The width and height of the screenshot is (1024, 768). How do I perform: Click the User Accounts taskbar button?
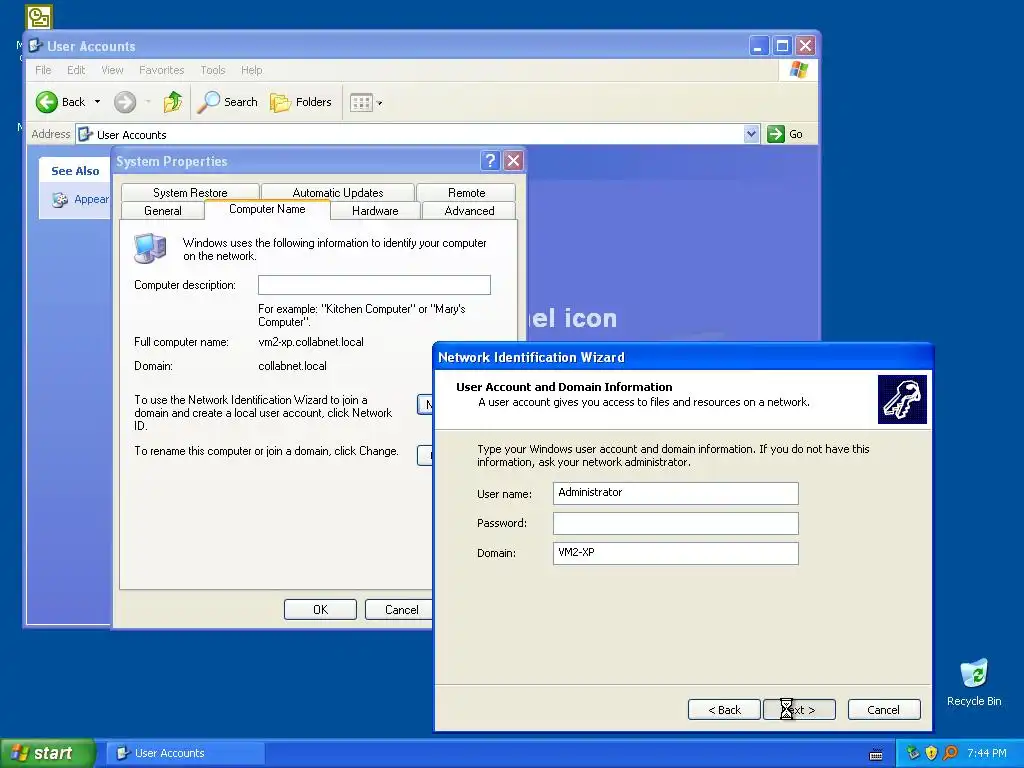point(185,753)
